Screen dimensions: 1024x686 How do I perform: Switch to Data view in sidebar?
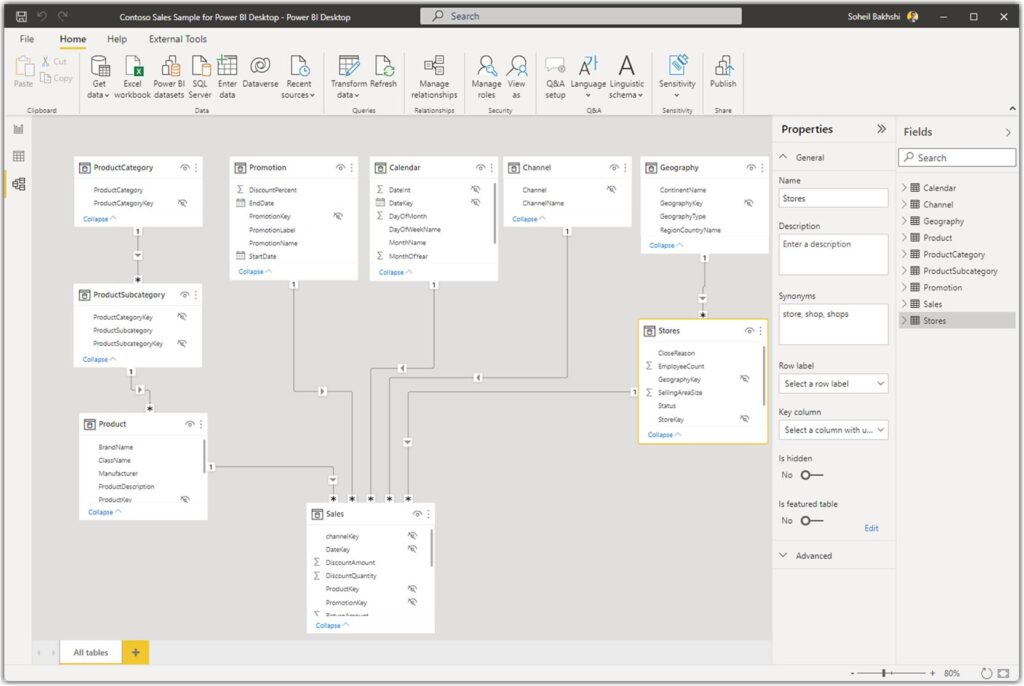[x=18, y=156]
